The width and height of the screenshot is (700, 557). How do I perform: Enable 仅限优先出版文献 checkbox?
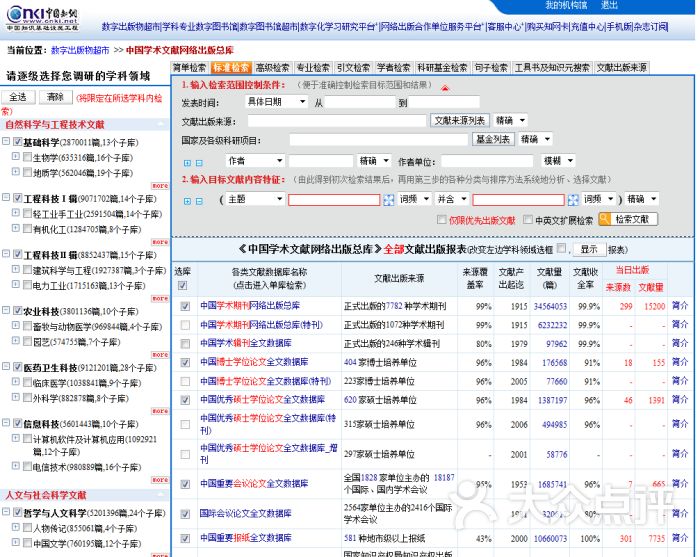click(x=442, y=220)
